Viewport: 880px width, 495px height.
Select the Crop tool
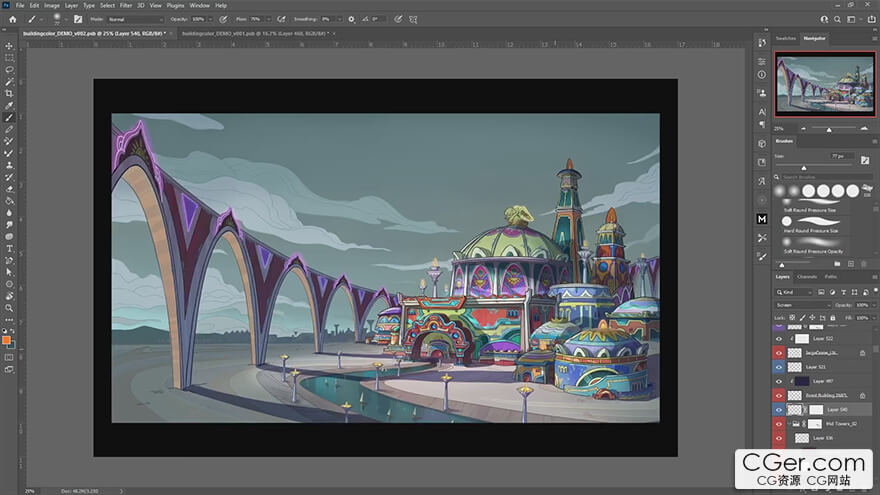click(9, 93)
